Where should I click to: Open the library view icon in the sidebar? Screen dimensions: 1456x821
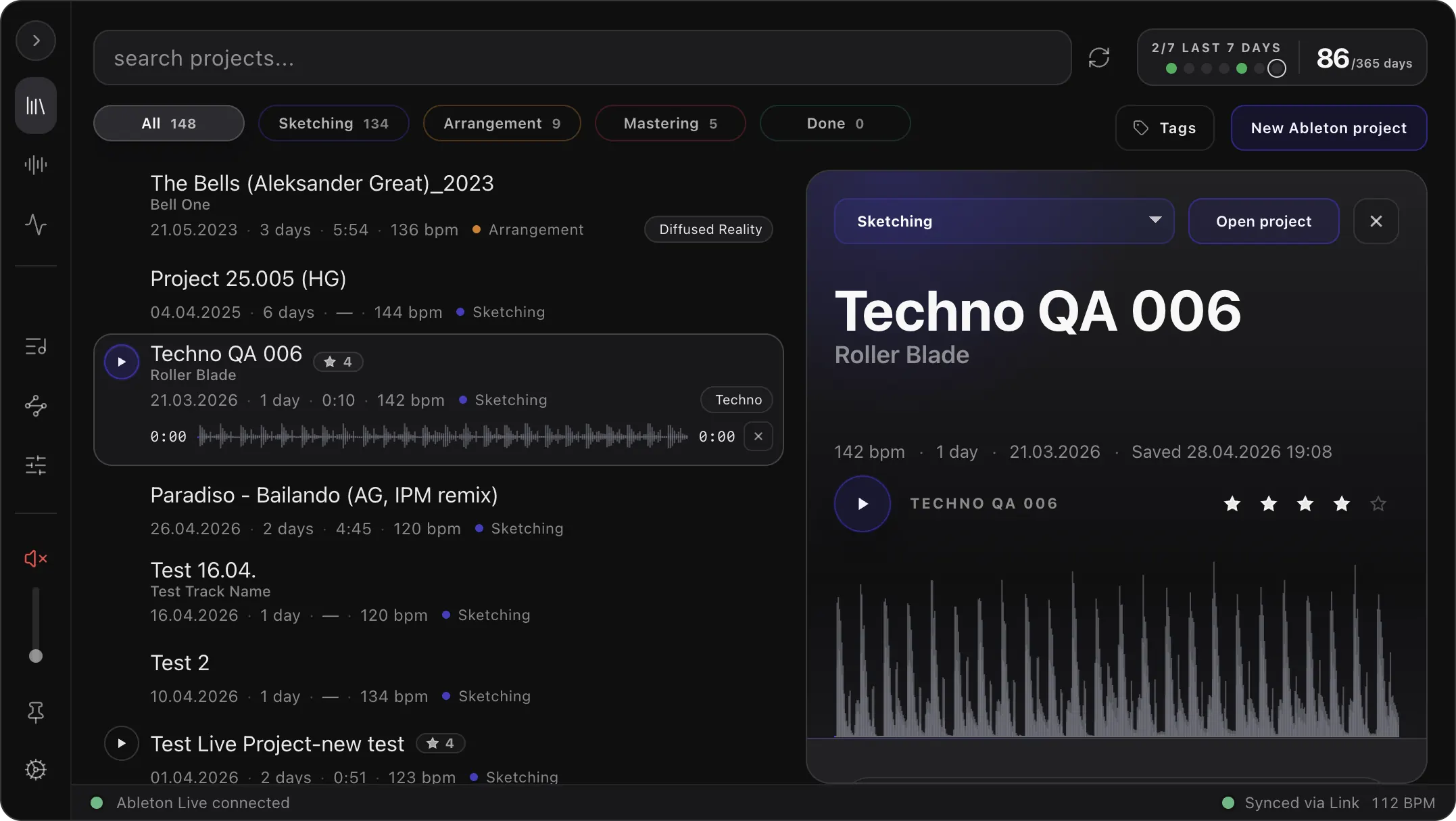coord(36,105)
